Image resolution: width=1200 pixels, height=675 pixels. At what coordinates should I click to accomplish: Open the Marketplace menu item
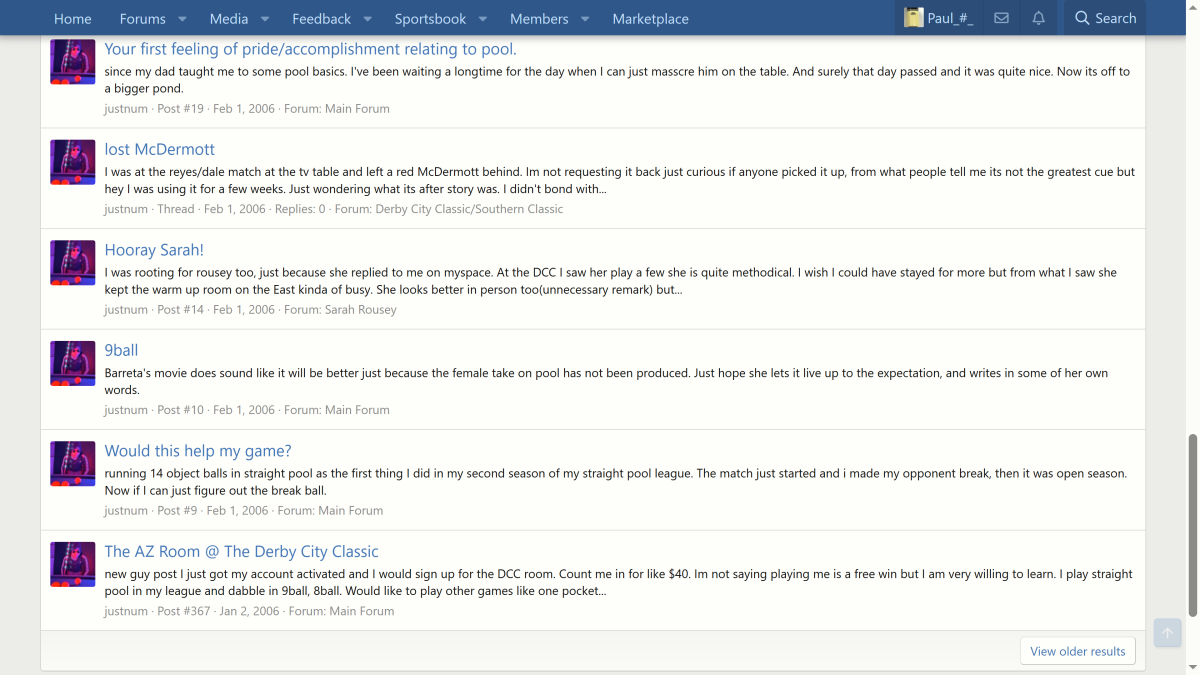[650, 19]
